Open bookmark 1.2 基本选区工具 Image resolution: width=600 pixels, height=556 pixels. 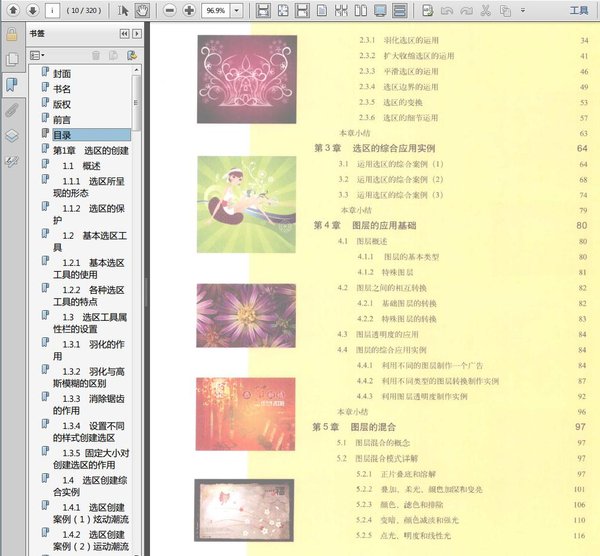coord(90,241)
